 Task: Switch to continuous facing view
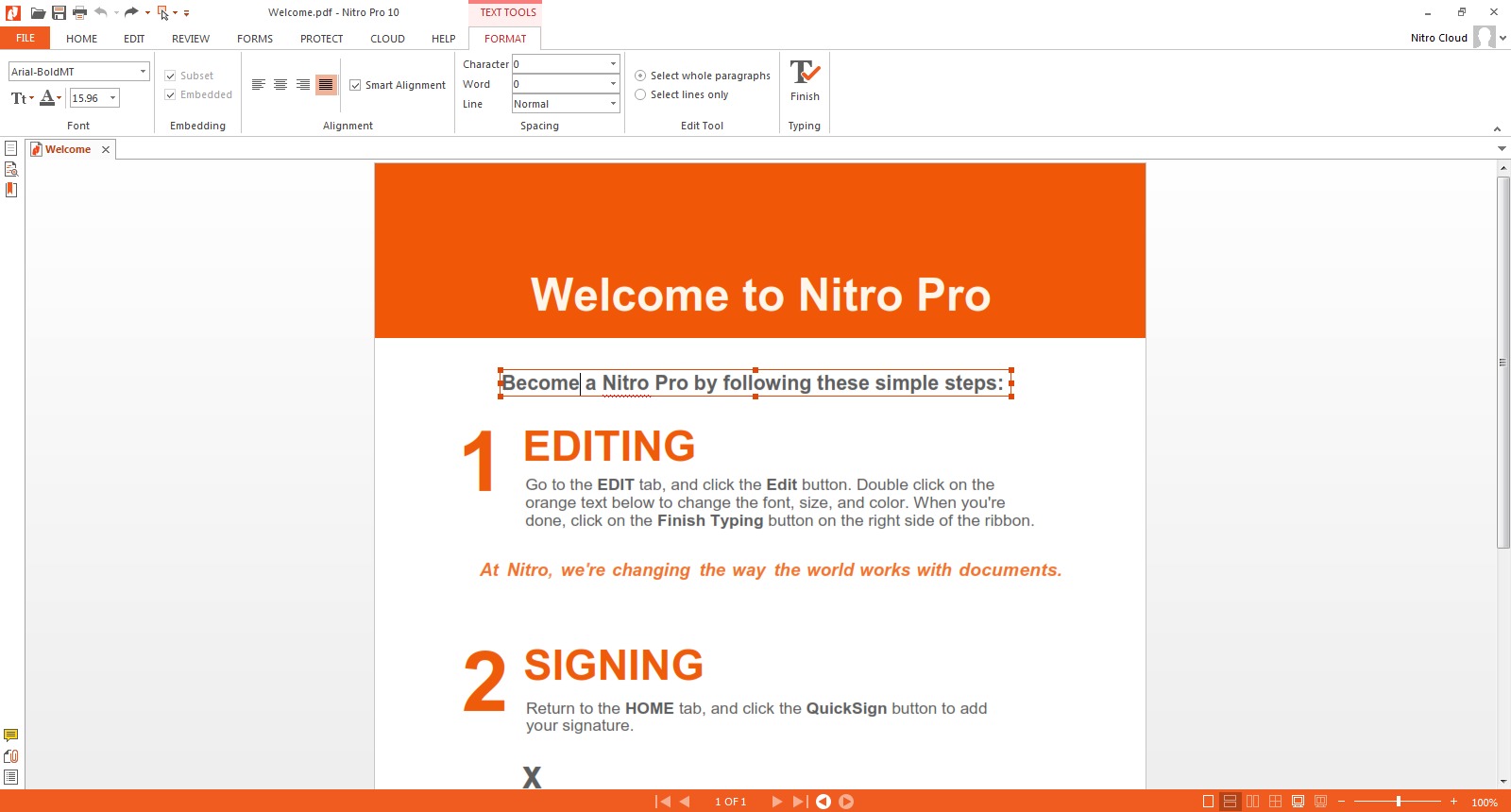pos(1275,802)
